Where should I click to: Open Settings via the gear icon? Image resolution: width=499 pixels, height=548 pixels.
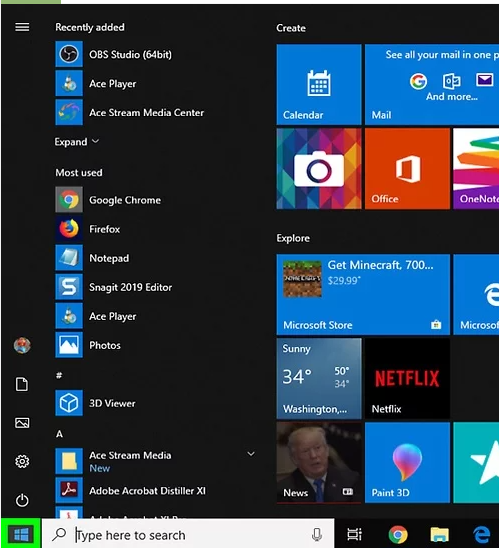click(x=22, y=462)
